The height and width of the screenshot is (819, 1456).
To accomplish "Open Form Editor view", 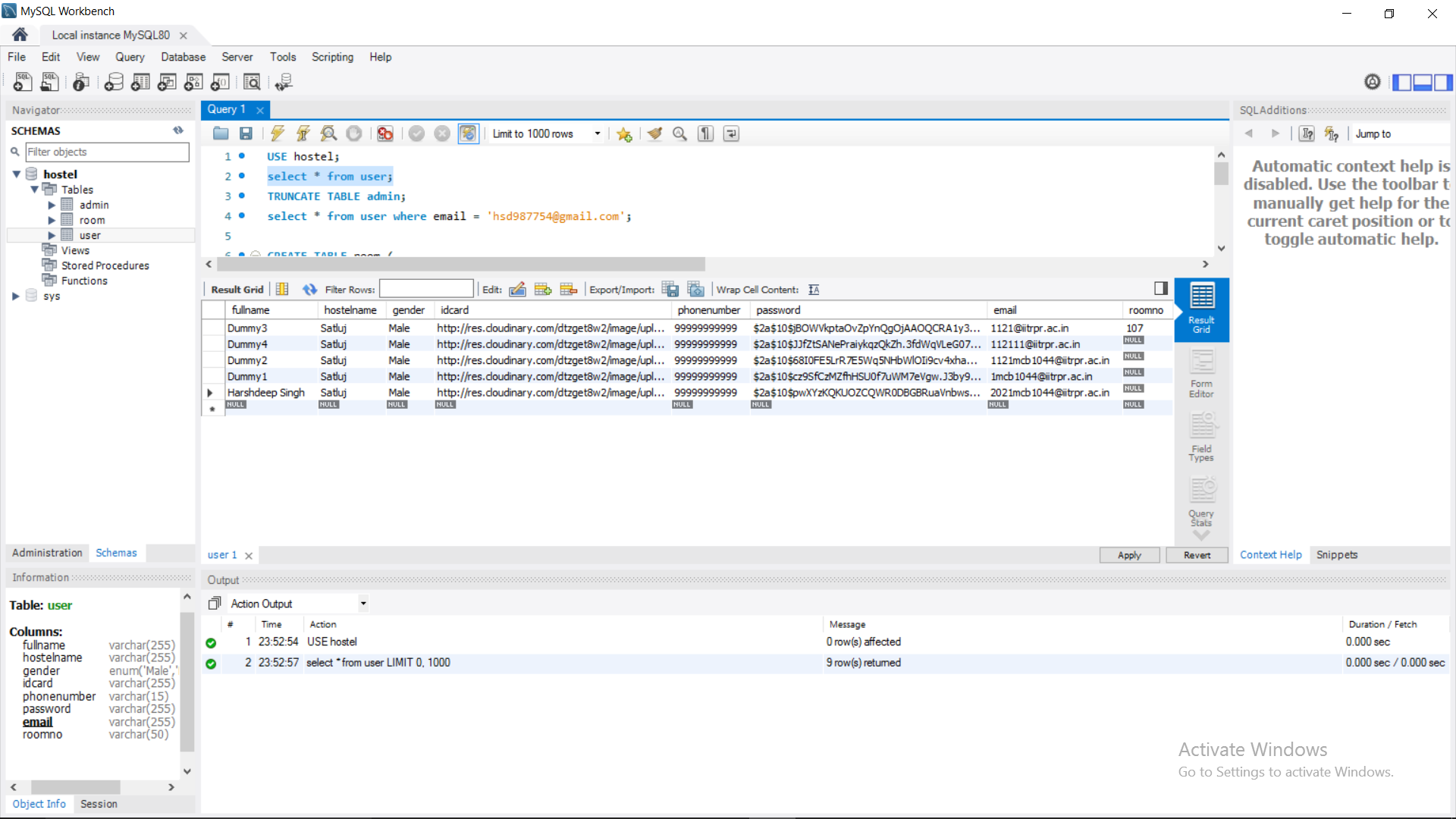I will pyautogui.click(x=1201, y=373).
